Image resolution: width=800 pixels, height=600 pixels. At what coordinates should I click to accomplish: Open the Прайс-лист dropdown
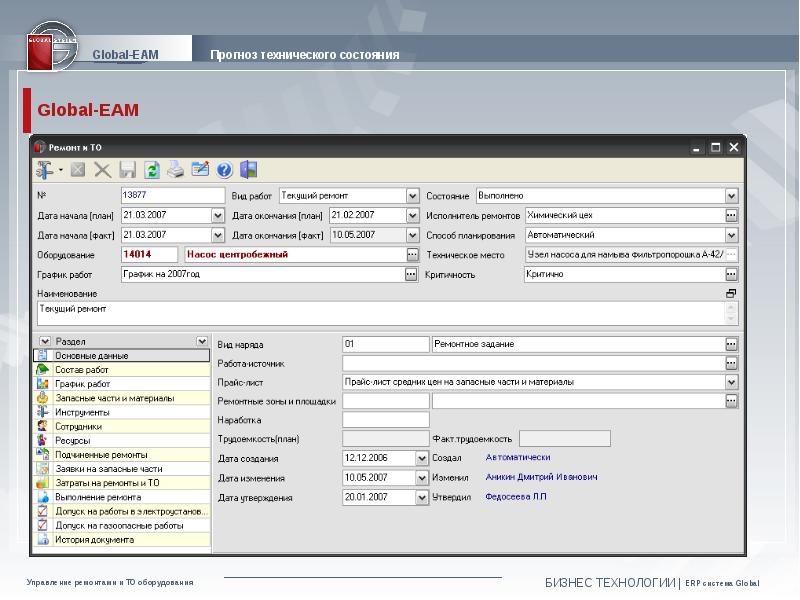pos(731,382)
